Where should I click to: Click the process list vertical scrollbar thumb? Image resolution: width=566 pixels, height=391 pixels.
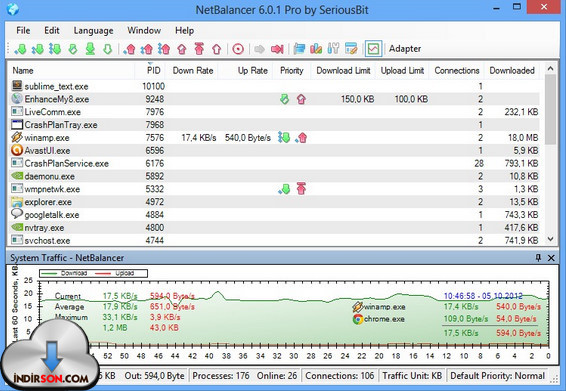pyautogui.click(x=550, y=109)
